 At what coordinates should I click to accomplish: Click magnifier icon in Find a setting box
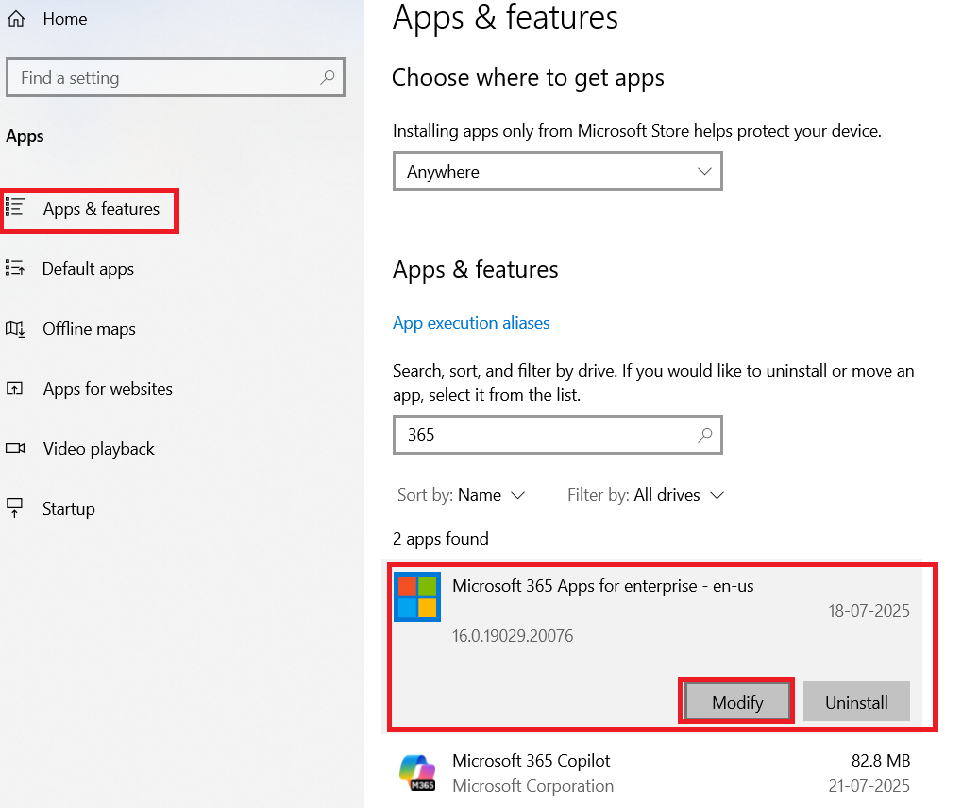coord(327,77)
